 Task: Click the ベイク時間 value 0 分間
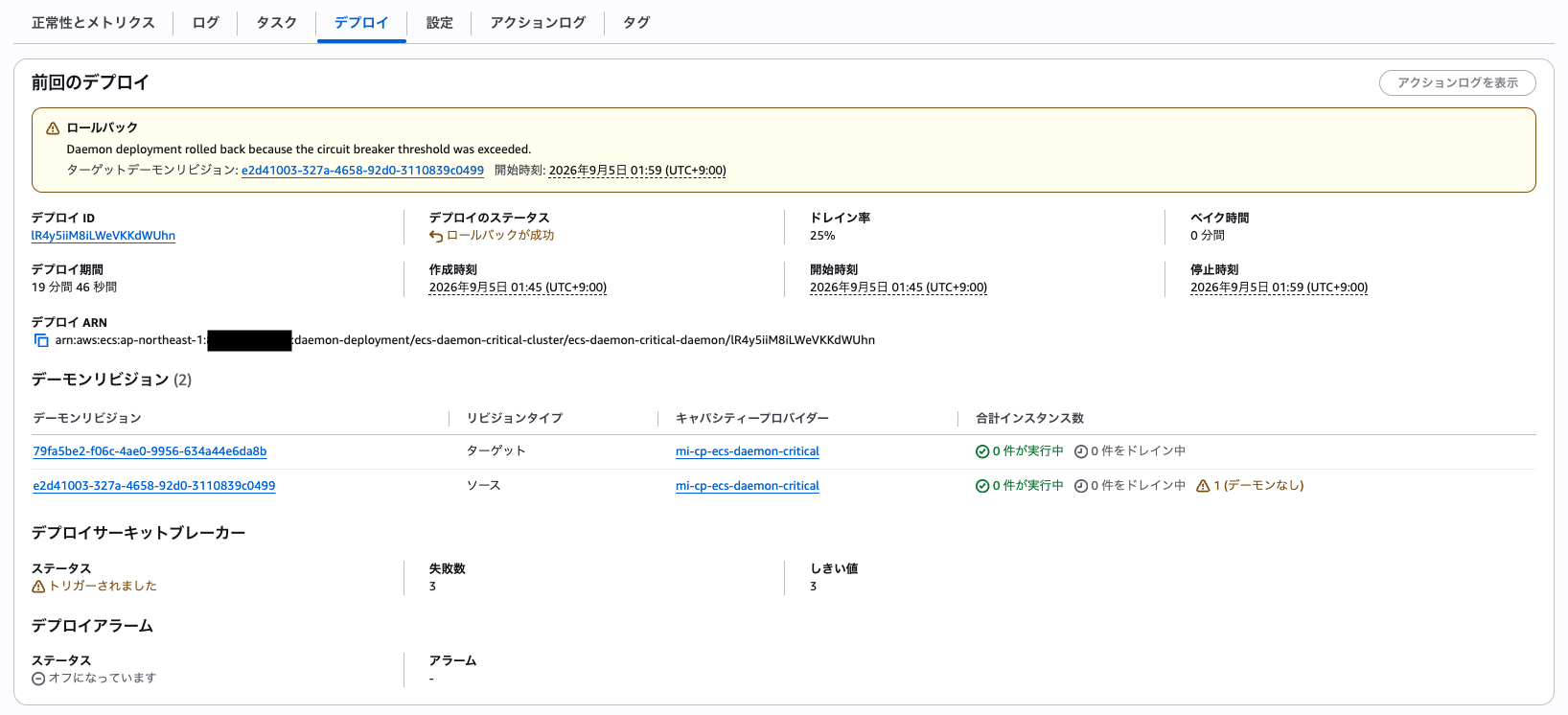click(1208, 236)
